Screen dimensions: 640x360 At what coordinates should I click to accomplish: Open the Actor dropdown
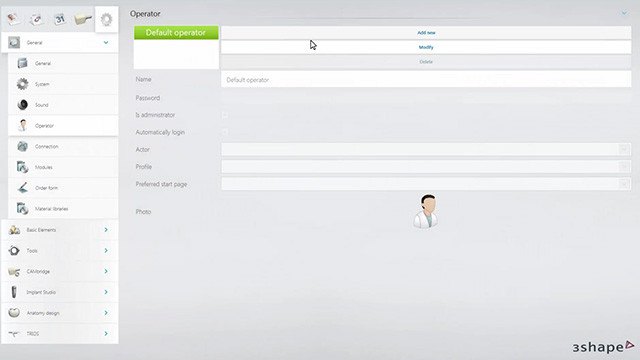pos(426,149)
